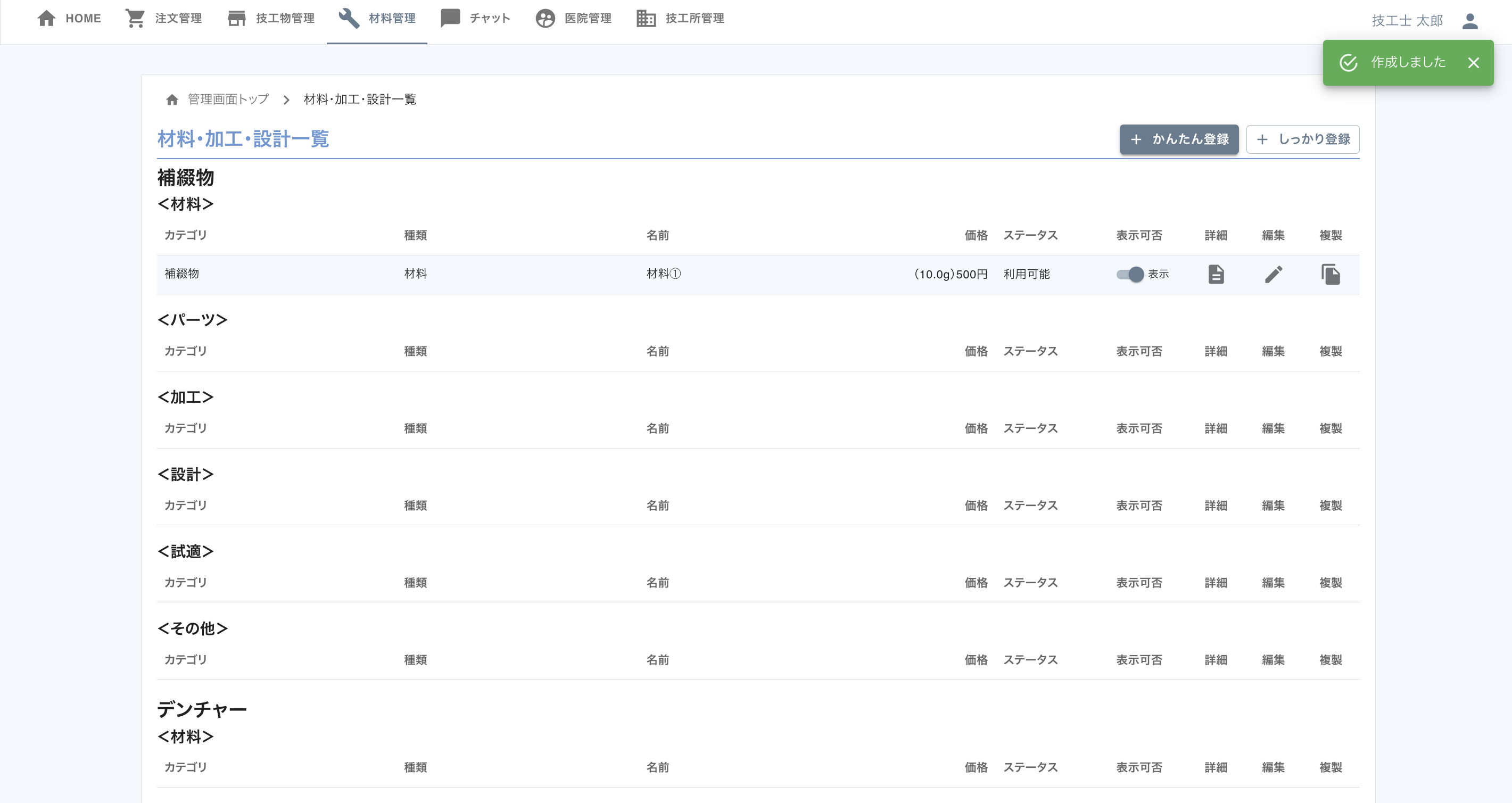Click the かんたん登録 button
Viewport: 1512px width, 803px height.
[x=1179, y=139]
